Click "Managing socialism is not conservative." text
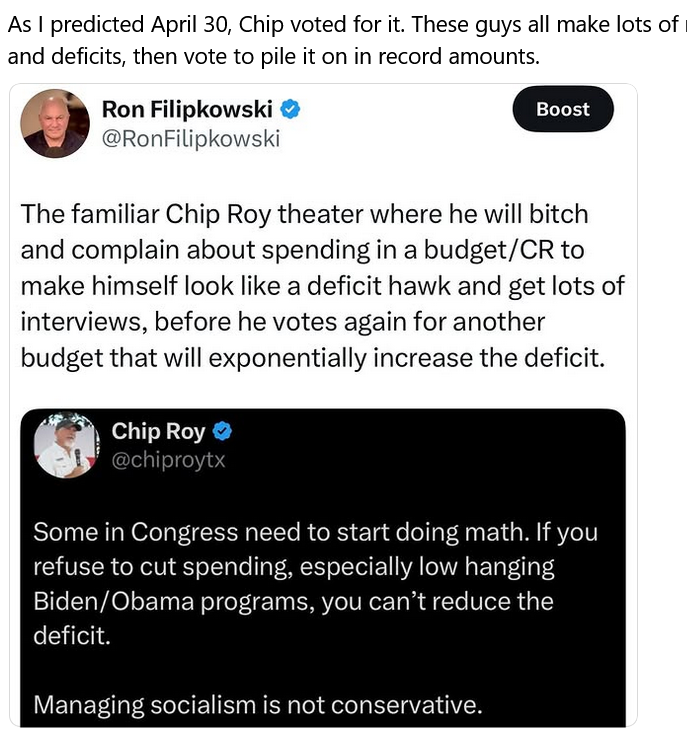The width and height of the screenshot is (687, 750). pyautogui.click(x=257, y=705)
